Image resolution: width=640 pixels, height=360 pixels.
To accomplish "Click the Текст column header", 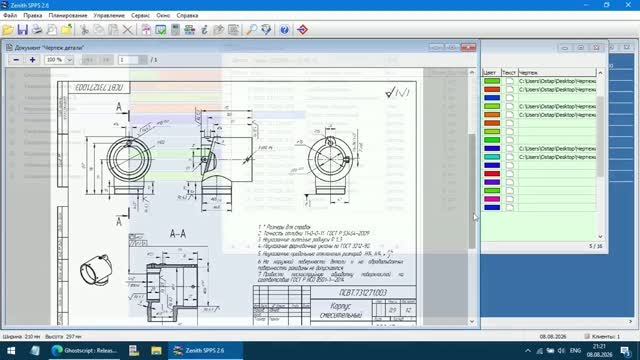I will coord(509,73).
